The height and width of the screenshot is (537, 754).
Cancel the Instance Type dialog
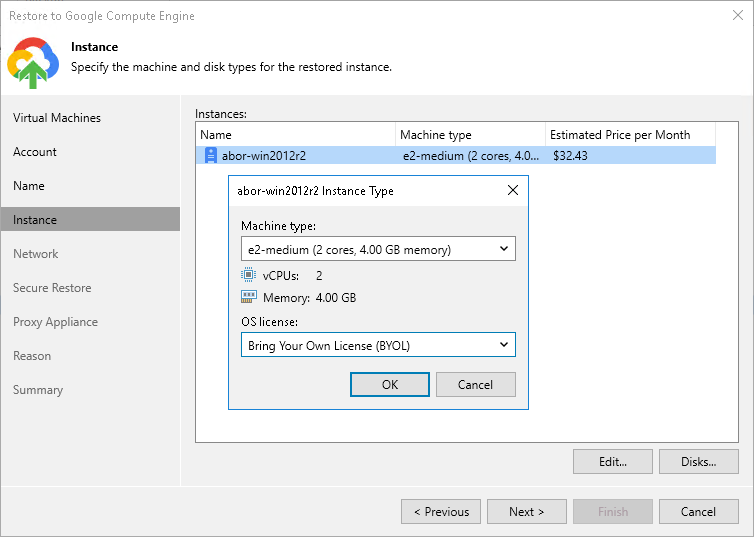[x=476, y=385]
